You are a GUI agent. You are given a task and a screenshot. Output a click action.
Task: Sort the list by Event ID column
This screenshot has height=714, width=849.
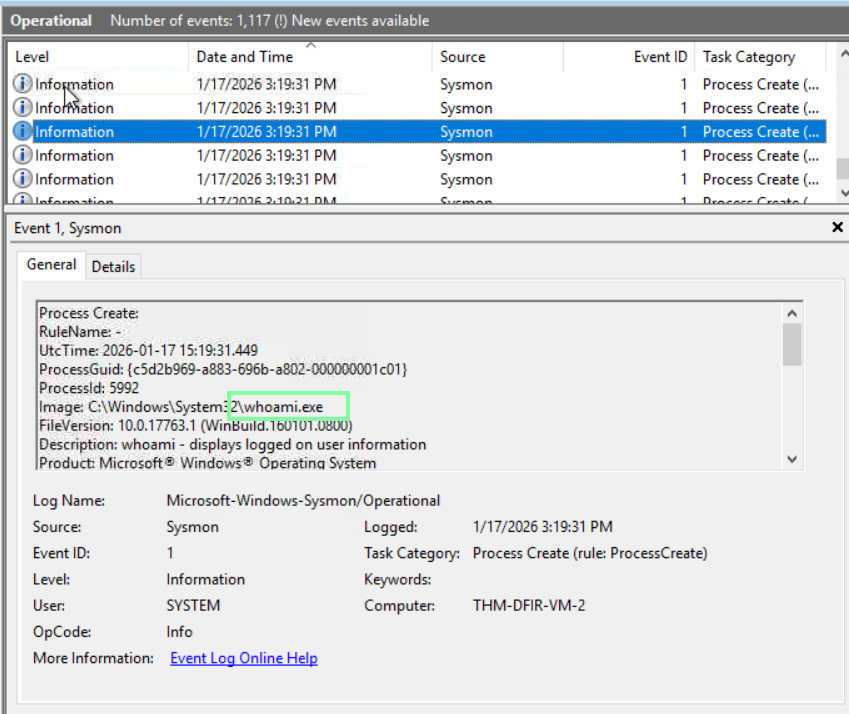click(x=659, y=57)
